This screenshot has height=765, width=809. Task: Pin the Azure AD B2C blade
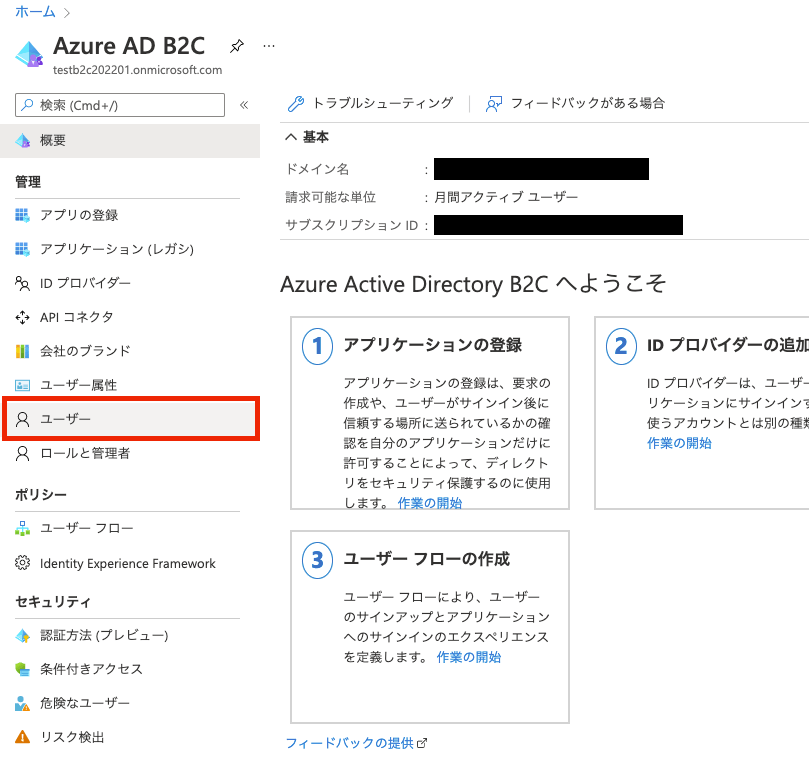(x=237, y=46)
